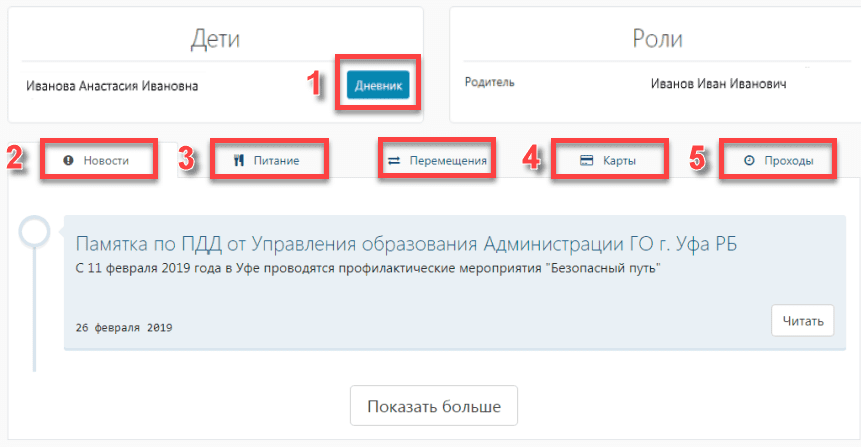This screenshot has height=447, width=861.
Task: Click the fork-and-knife icon beside Питание
Action: 239,160
